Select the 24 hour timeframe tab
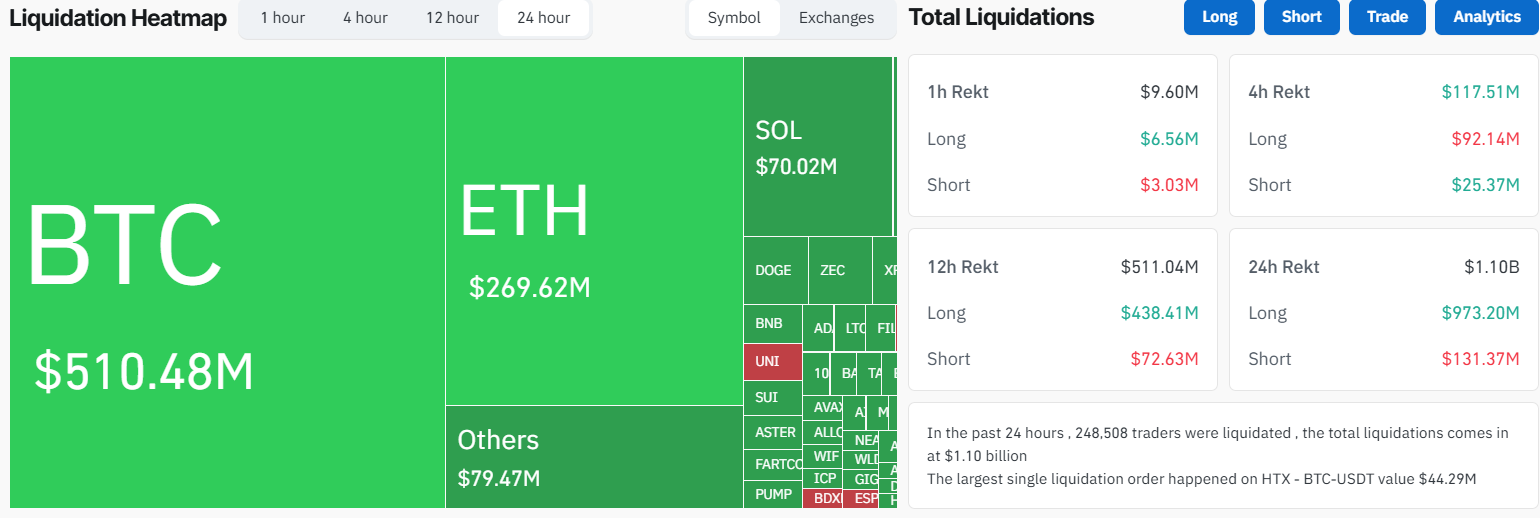 coord(543,18)
